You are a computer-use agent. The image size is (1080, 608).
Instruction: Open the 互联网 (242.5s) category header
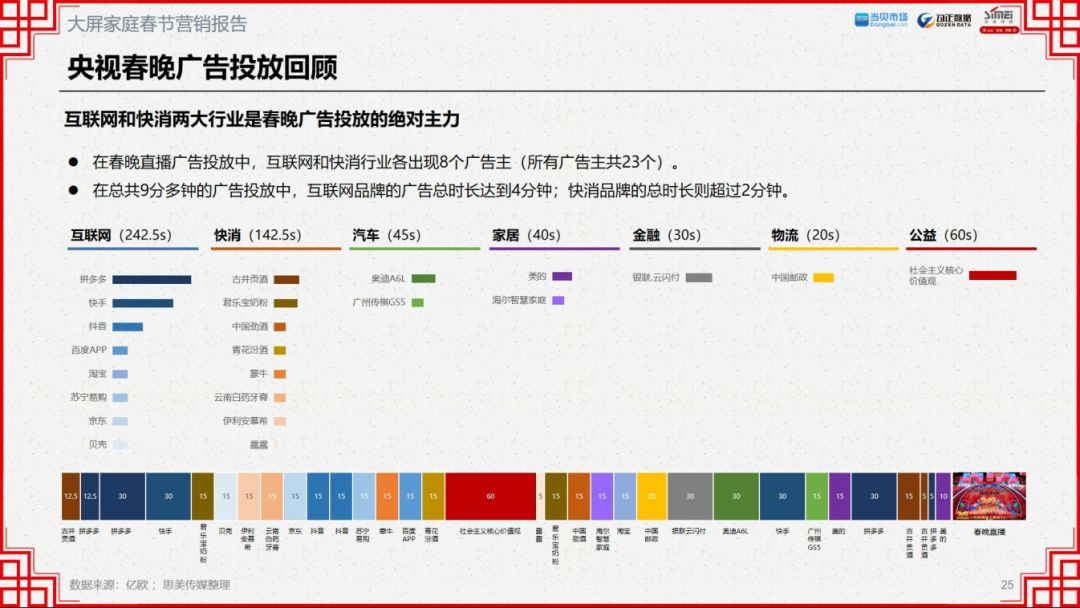tap(121, 235)
